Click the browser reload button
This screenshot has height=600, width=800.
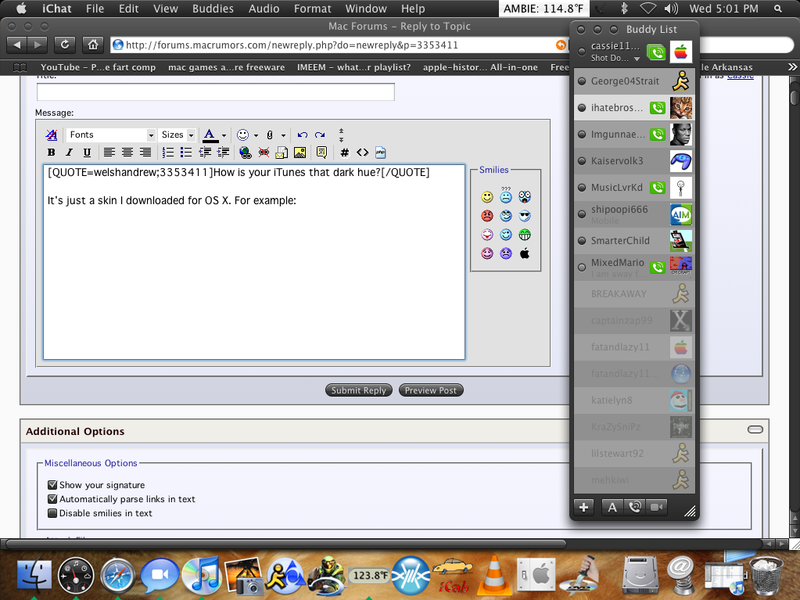pos(64,45)
